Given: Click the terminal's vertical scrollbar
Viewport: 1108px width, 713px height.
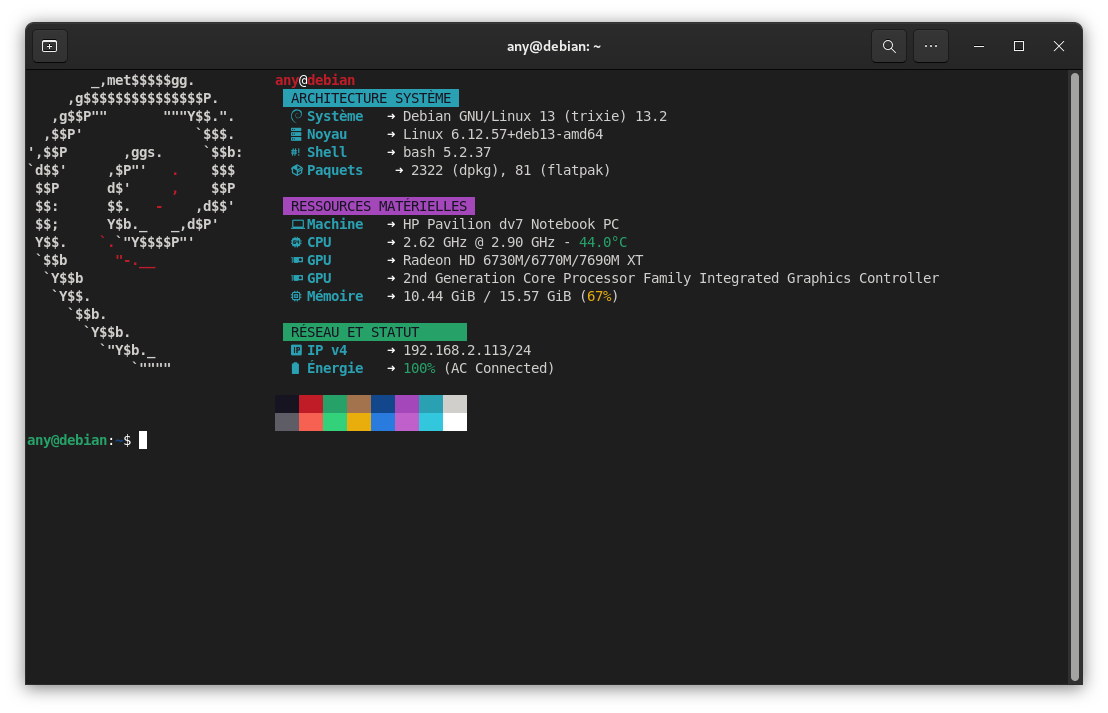Looking at the screenshot, I should point(1075,377).
